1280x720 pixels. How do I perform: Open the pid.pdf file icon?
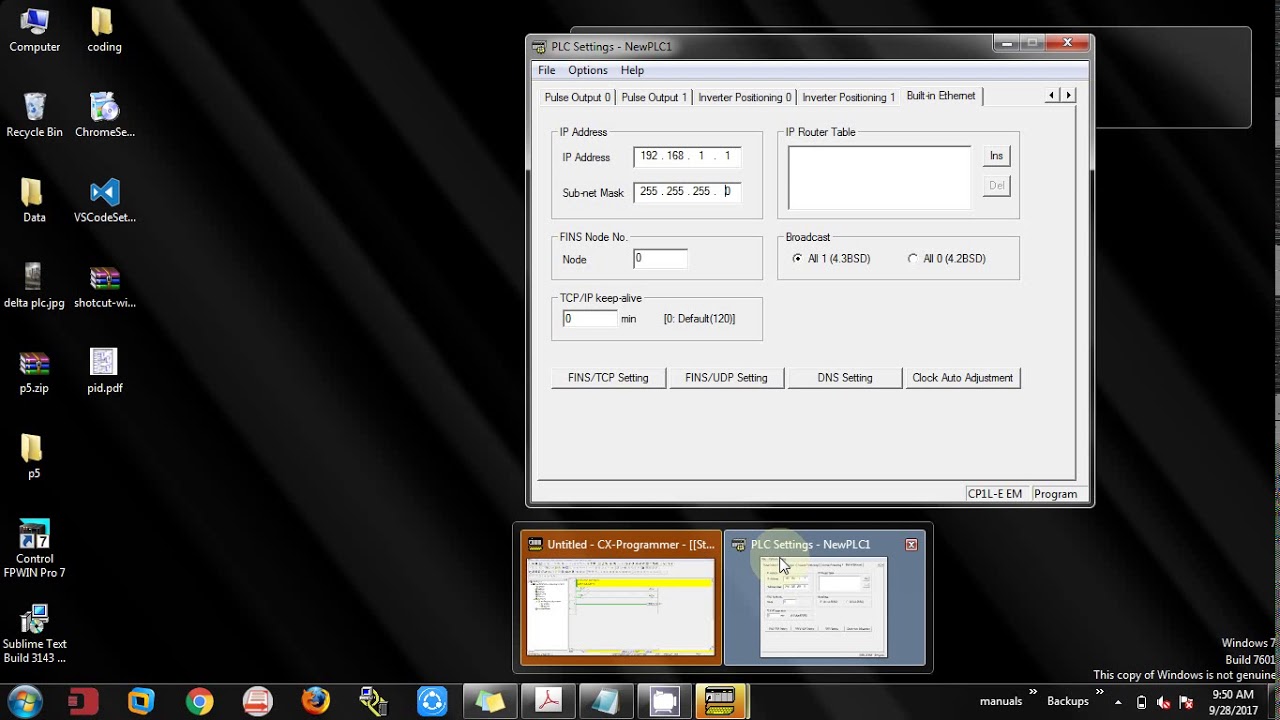(104, 371)
